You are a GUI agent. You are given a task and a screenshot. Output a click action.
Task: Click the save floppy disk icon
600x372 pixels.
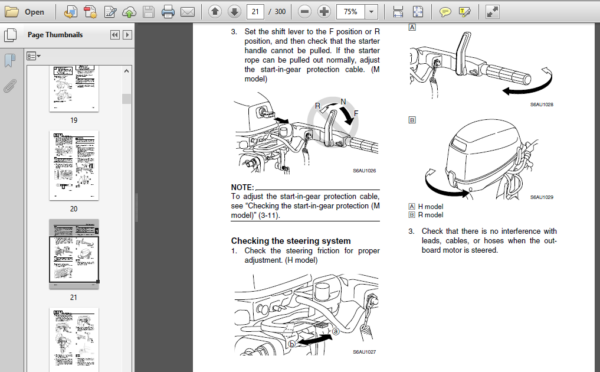148,12
